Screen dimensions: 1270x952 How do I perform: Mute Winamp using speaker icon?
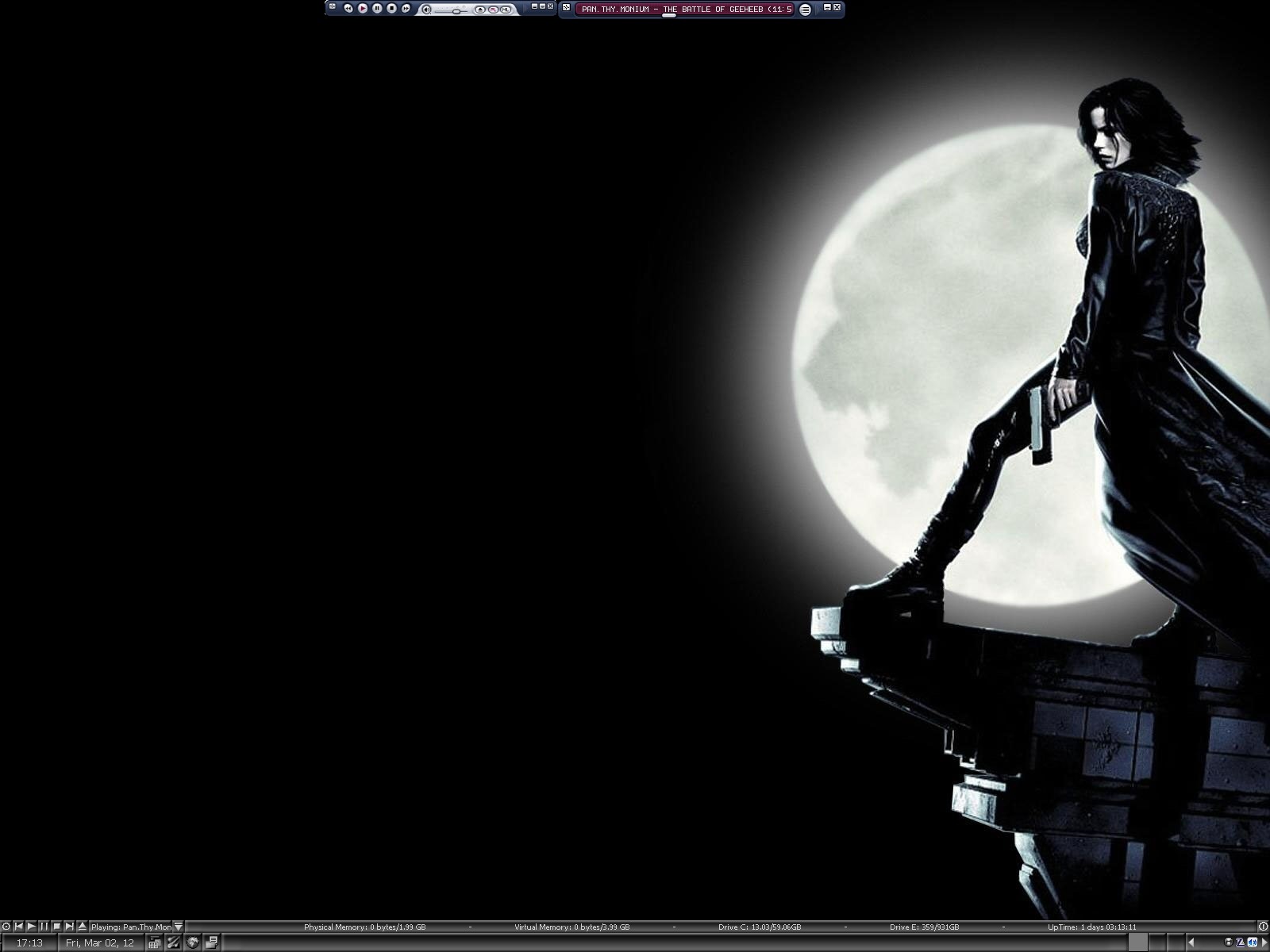[x=426, y=10]
